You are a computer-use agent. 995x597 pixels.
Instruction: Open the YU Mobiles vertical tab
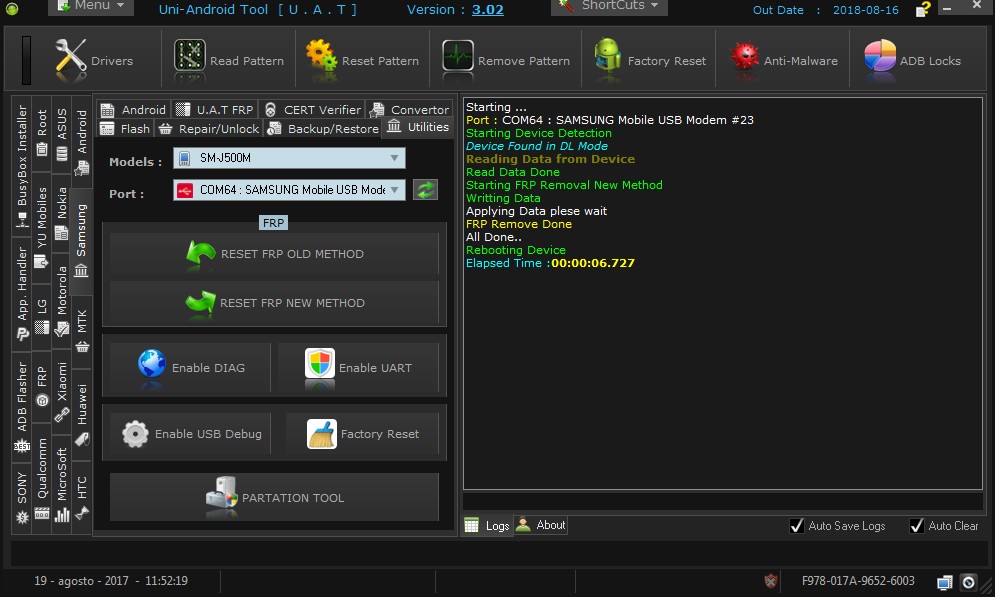(x=42, y=226)
